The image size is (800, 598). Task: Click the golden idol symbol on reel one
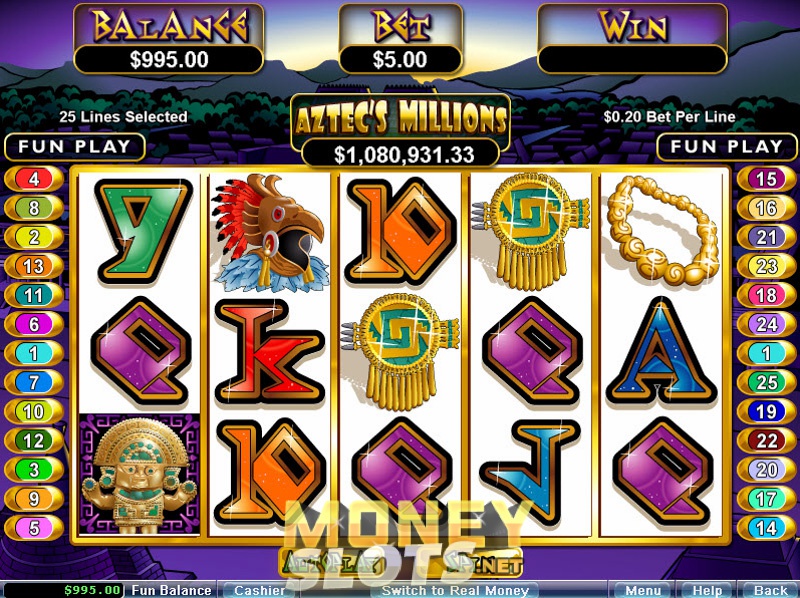(139, 475)
